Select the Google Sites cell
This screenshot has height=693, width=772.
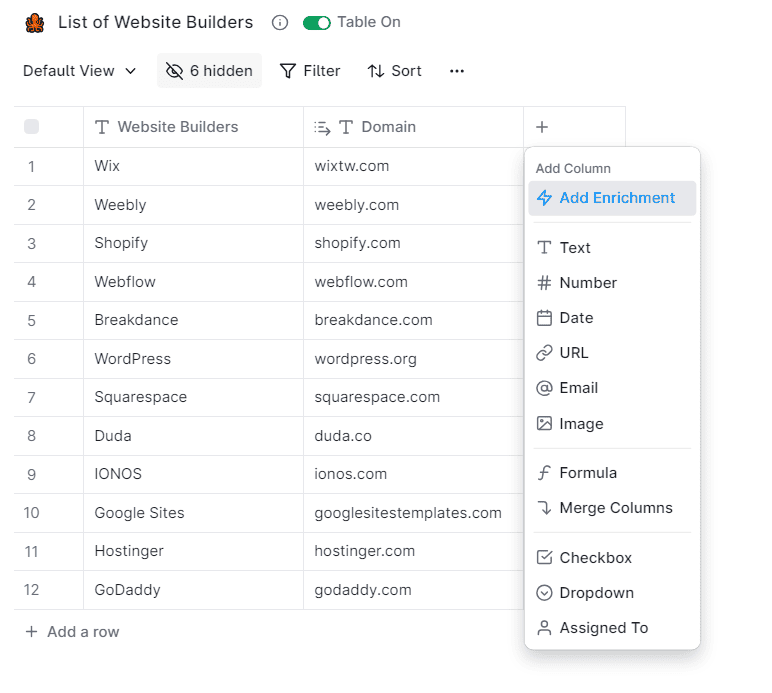(193, 513)
